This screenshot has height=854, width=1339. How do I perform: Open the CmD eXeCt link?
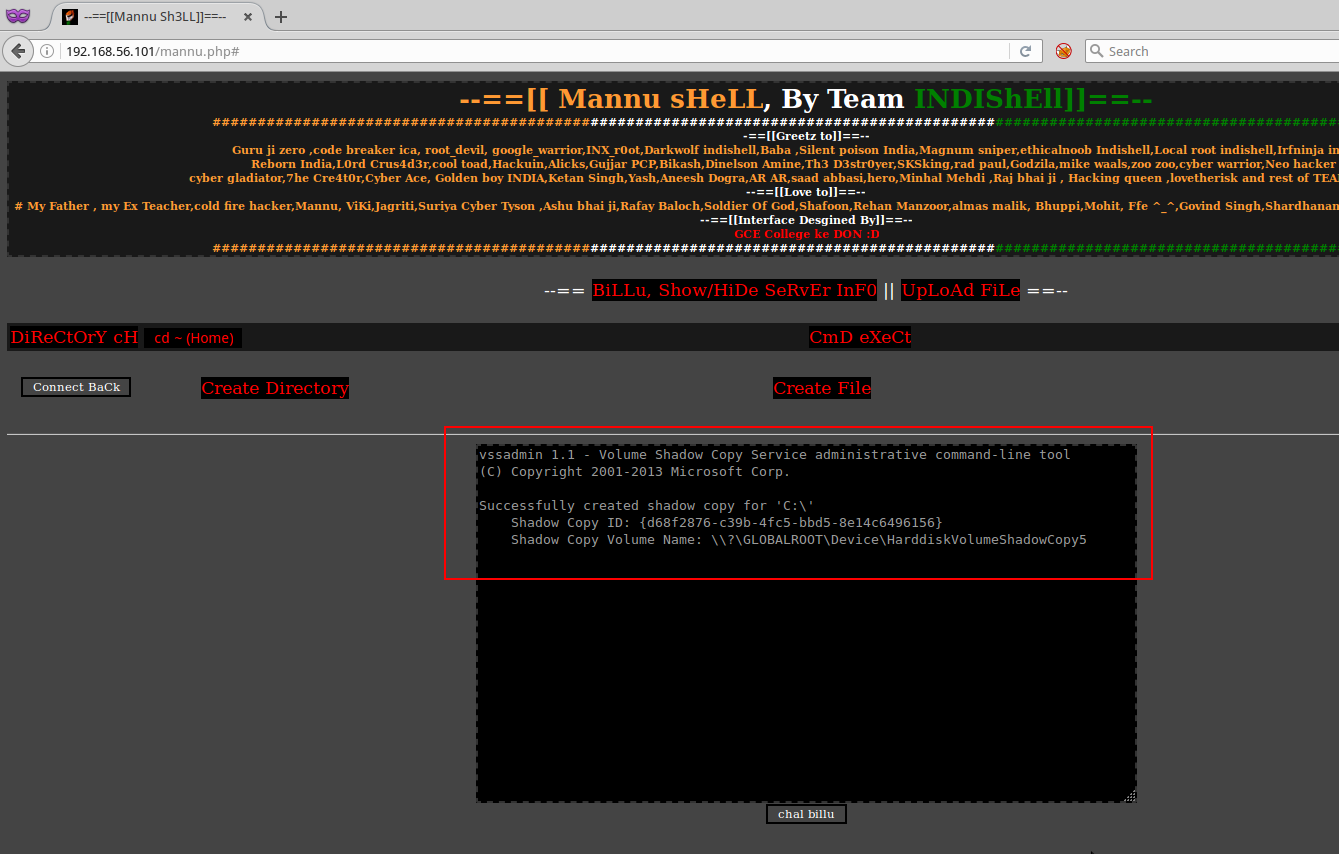coord(860,337)
